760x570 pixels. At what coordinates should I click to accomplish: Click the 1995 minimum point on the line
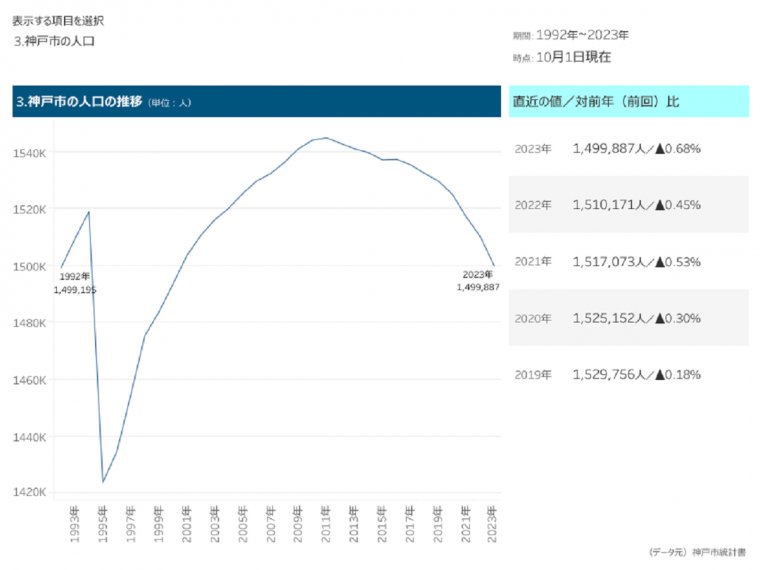[103, 482]
